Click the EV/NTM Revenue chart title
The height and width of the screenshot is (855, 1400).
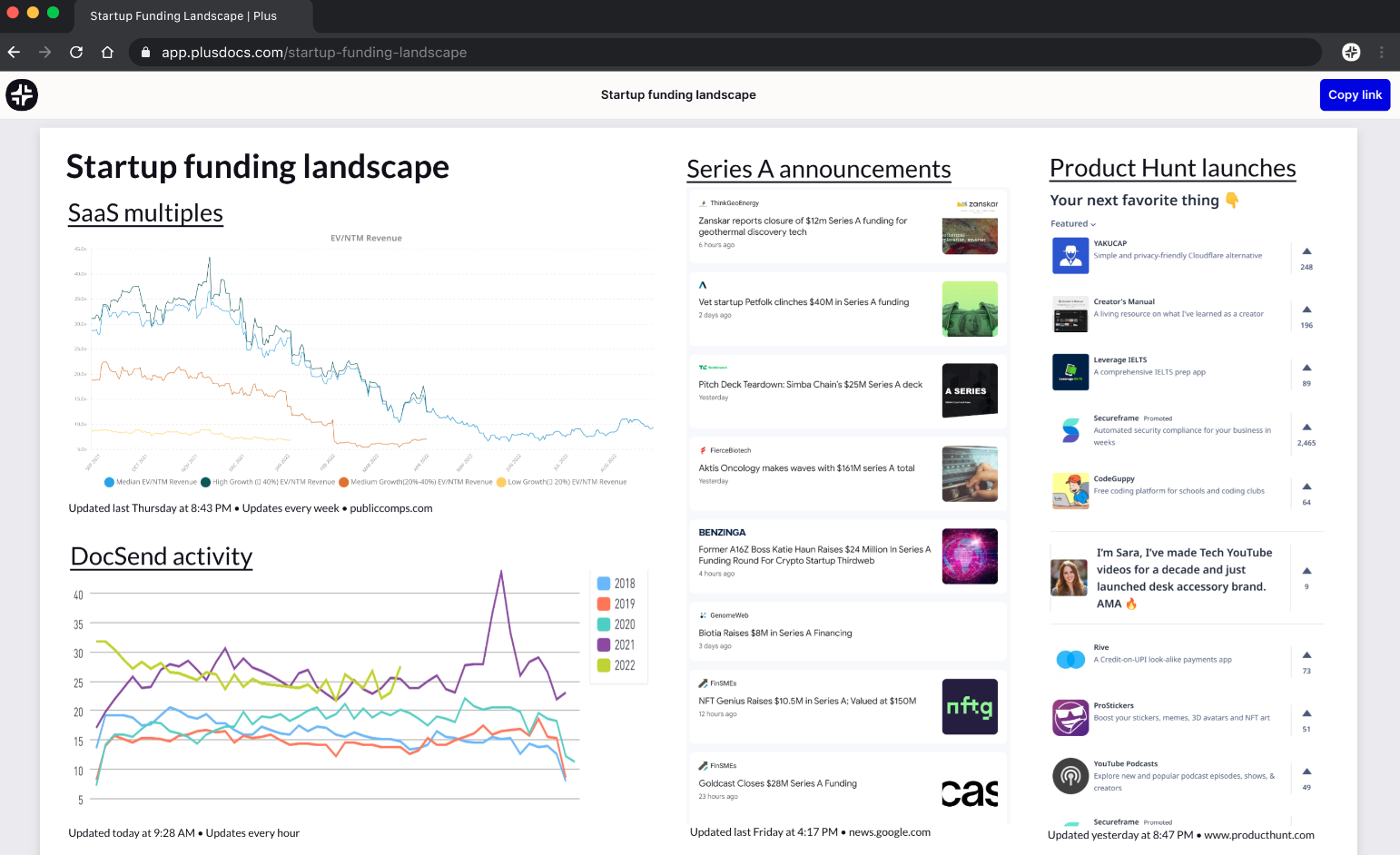[366, 239]
